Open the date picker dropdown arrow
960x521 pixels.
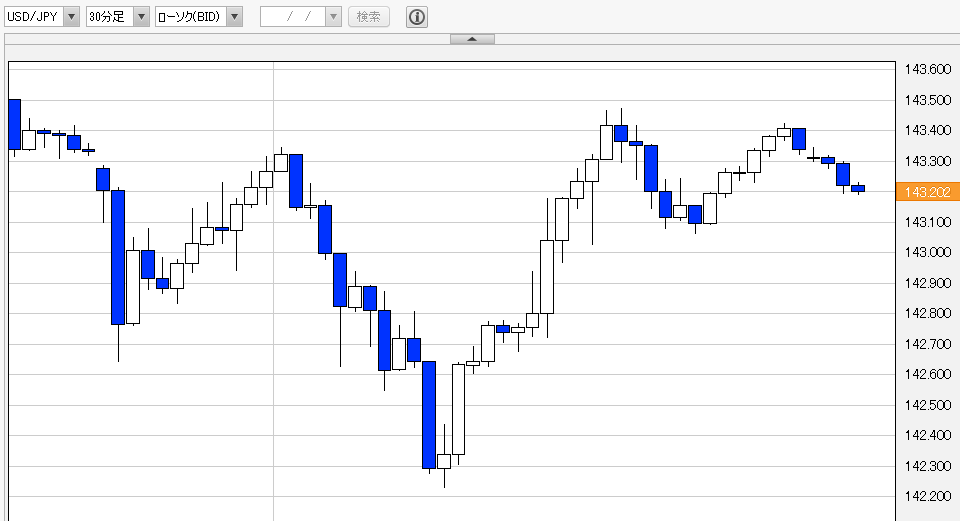[333, 17]
